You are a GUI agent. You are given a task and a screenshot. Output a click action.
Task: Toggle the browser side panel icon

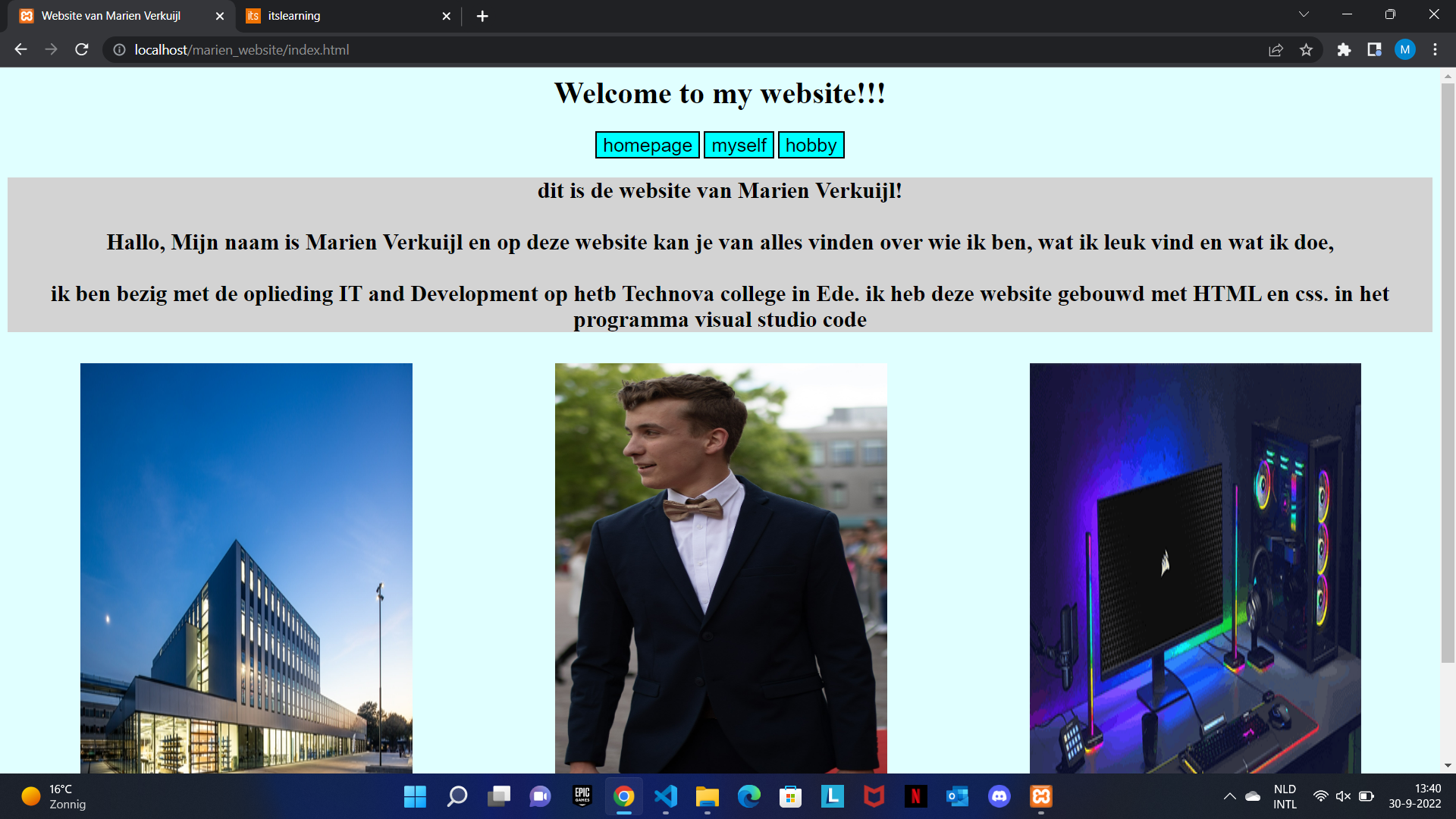coord(1374,50)
